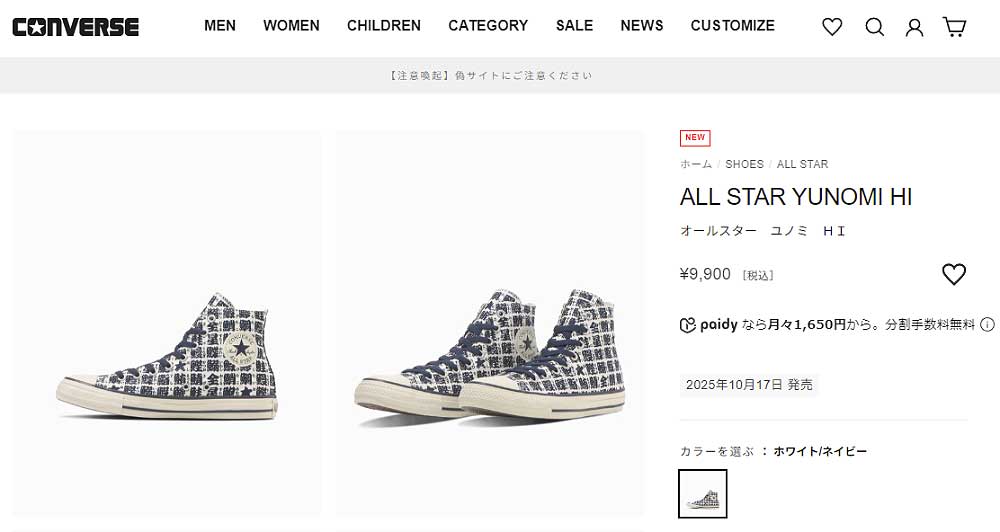Click the Converse logo
The height and width of the screenshot is (532, 1000).
[x=76, y=27]
